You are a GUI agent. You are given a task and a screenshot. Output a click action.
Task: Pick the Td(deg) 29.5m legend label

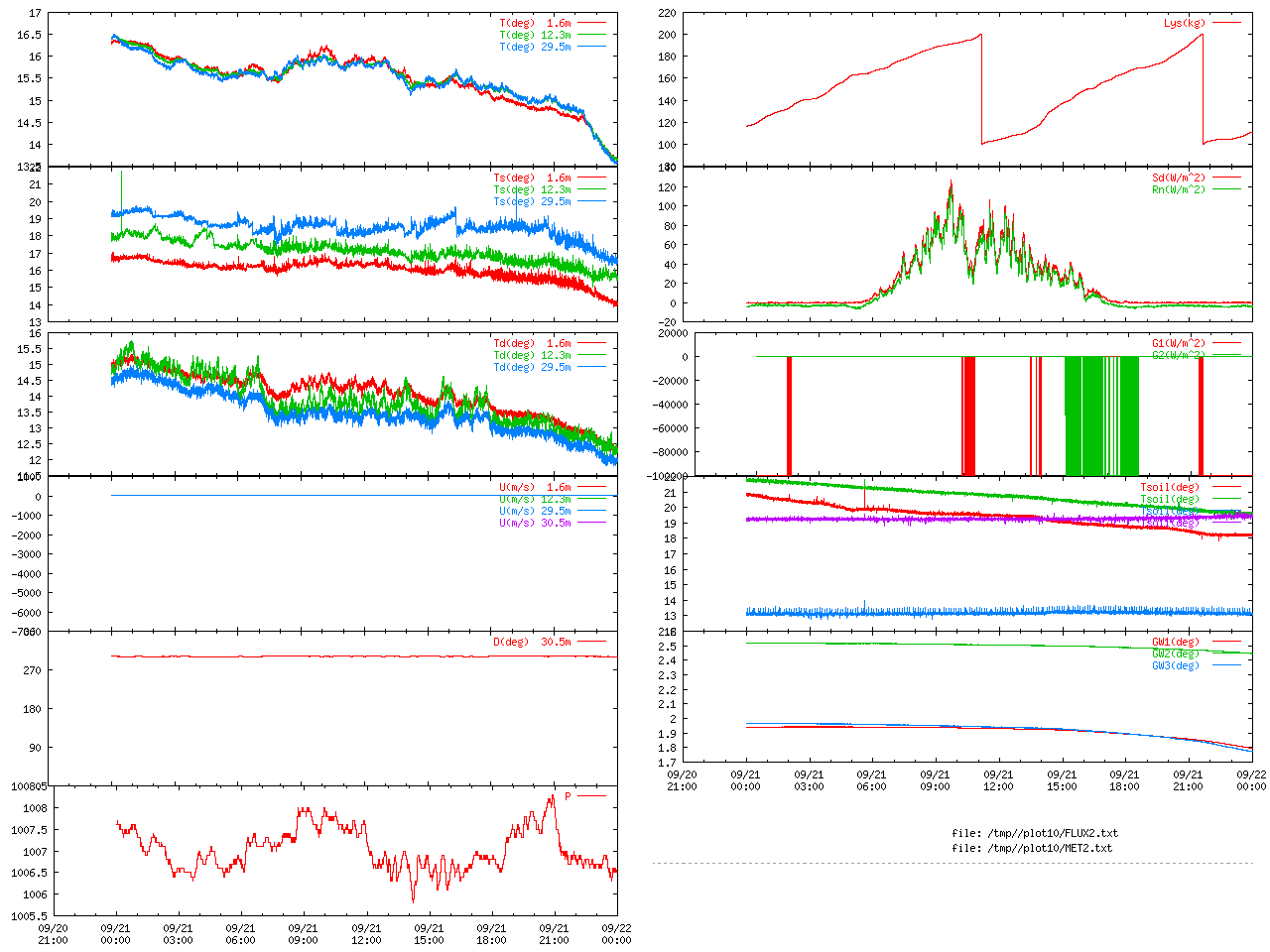[533, 367]
